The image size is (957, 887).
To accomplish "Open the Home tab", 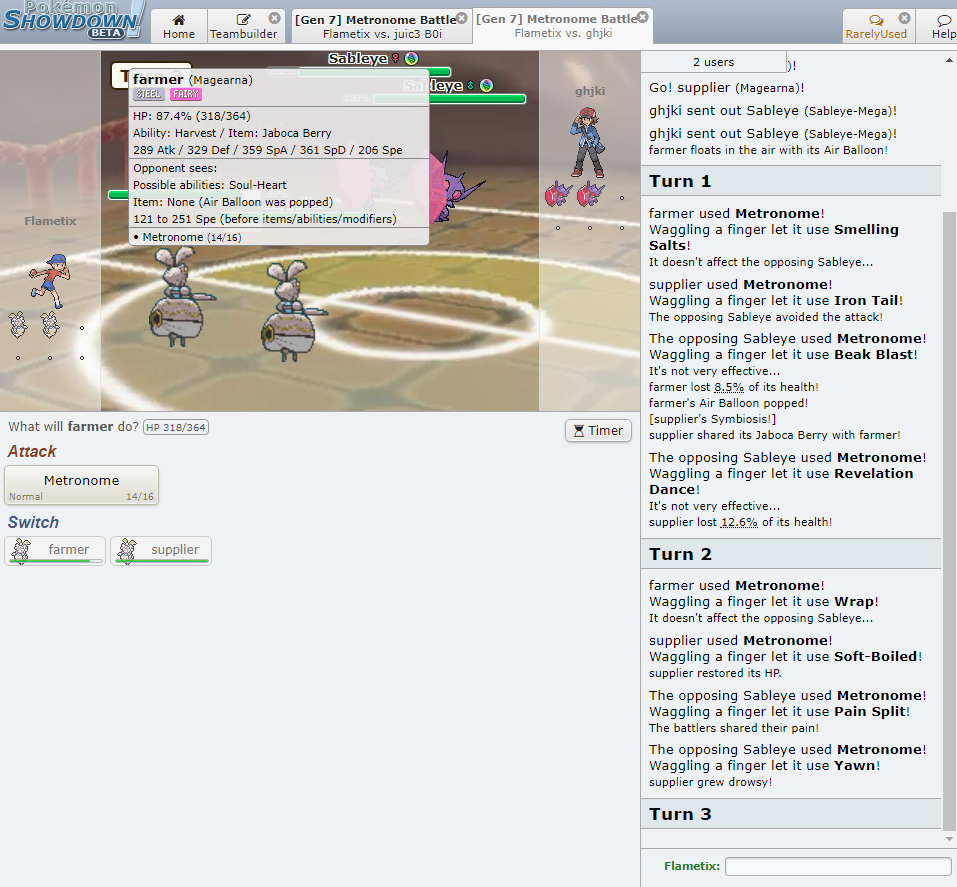I will 179,26.
